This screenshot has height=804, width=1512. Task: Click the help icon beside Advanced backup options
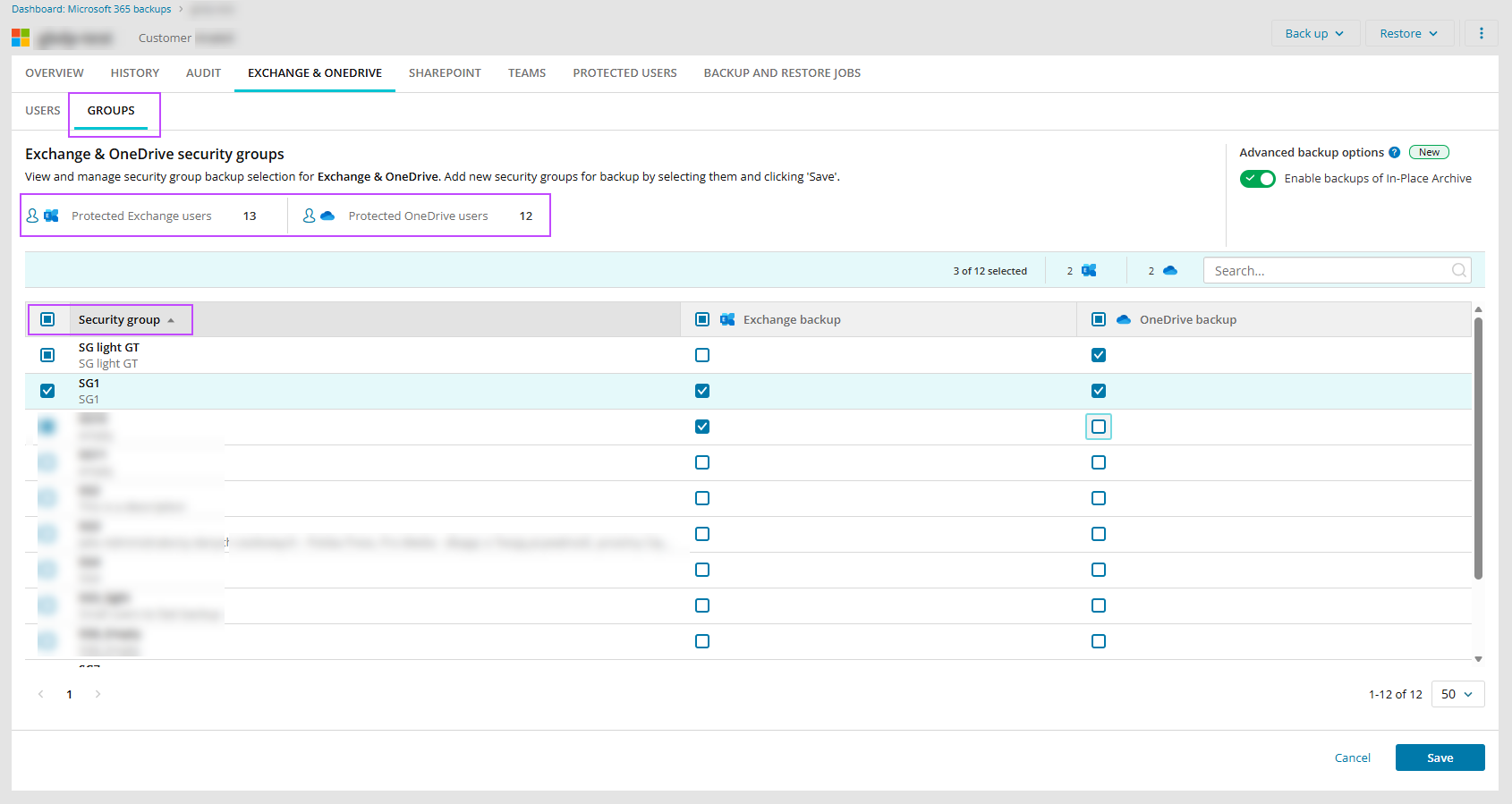(x=1394, y=153)
